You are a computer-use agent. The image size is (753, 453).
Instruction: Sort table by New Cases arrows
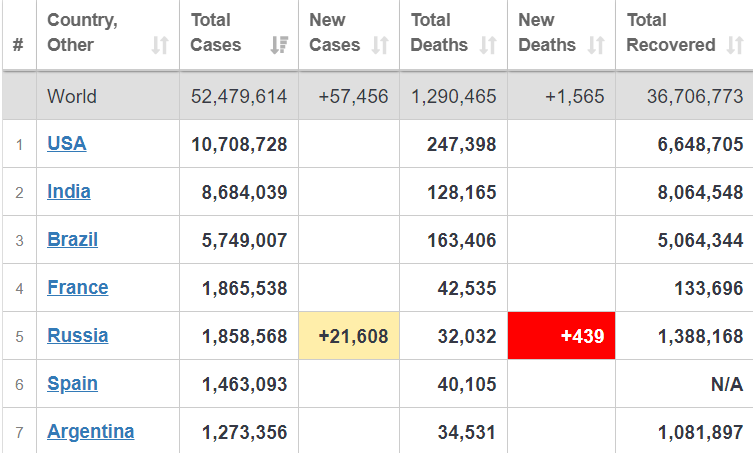(380, 45)
